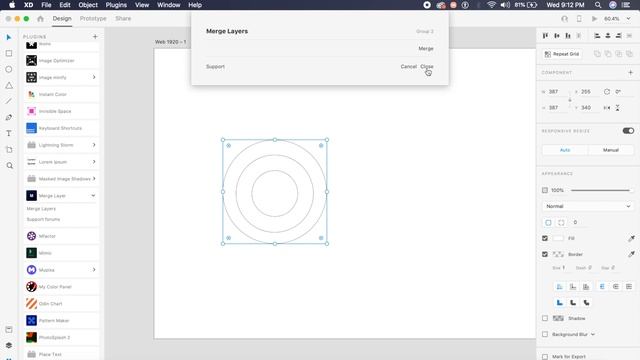Select the Polygon tool
The image size is (640, 360).
click(x=9, y=85)
